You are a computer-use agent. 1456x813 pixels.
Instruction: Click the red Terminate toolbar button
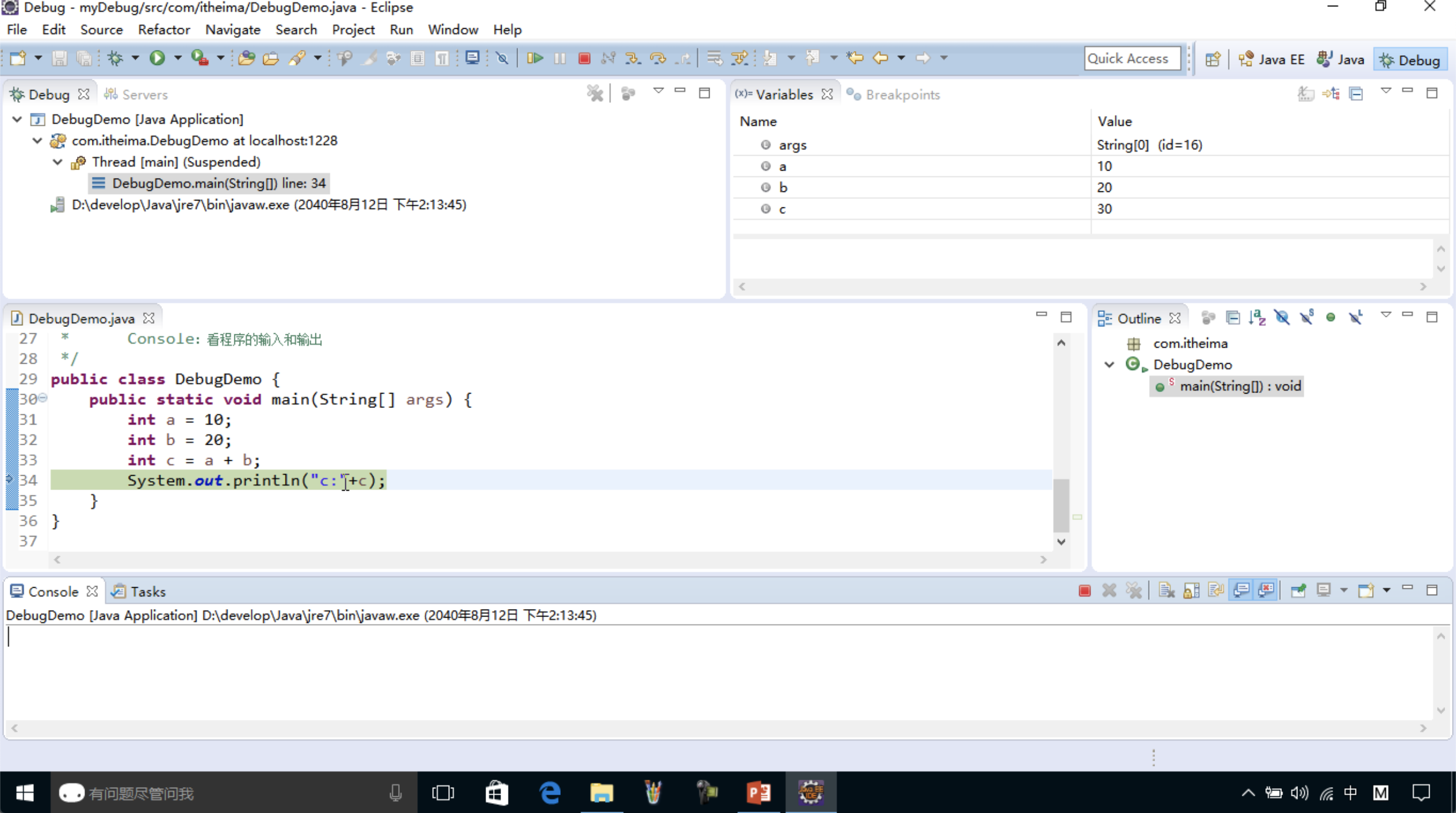click(x=584, y=58)
